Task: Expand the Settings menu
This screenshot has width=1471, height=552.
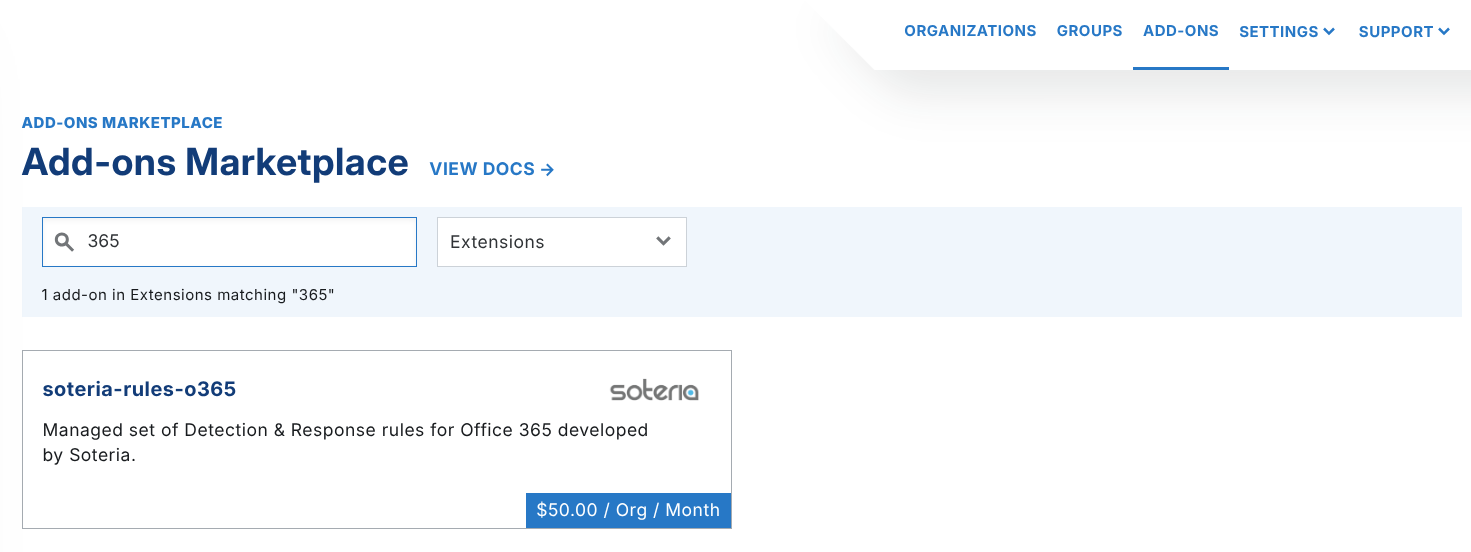Action: (x=1286, y=32)
